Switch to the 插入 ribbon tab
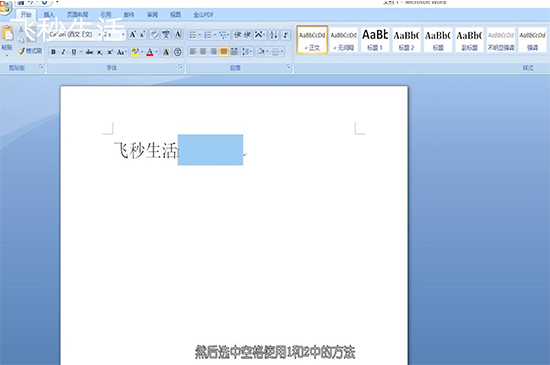This screenshot has height=365, width=550. pos(49,15)
